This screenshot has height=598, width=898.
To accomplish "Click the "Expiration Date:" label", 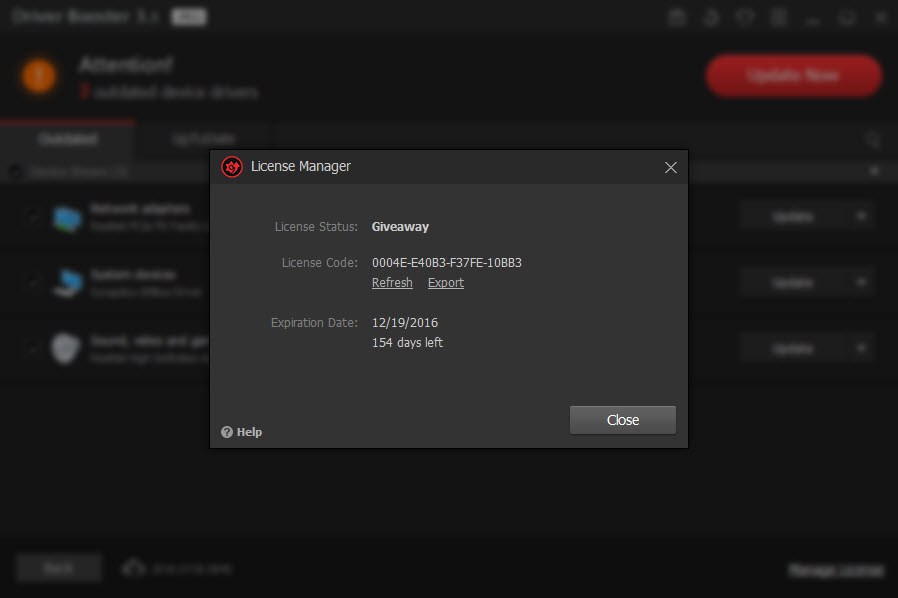I will [x=314, y=323].
